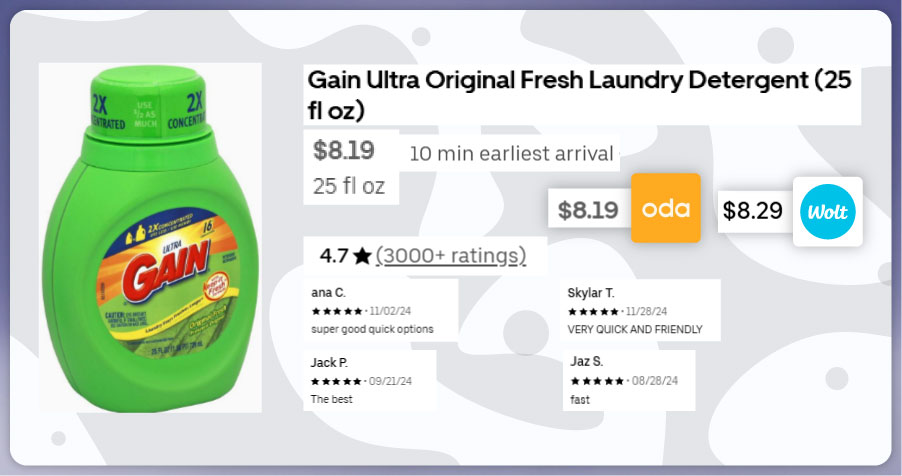Click the $8.19 oda price tag
The width and height of the screenshot is (902, 476).
click(x=588, y=210)
